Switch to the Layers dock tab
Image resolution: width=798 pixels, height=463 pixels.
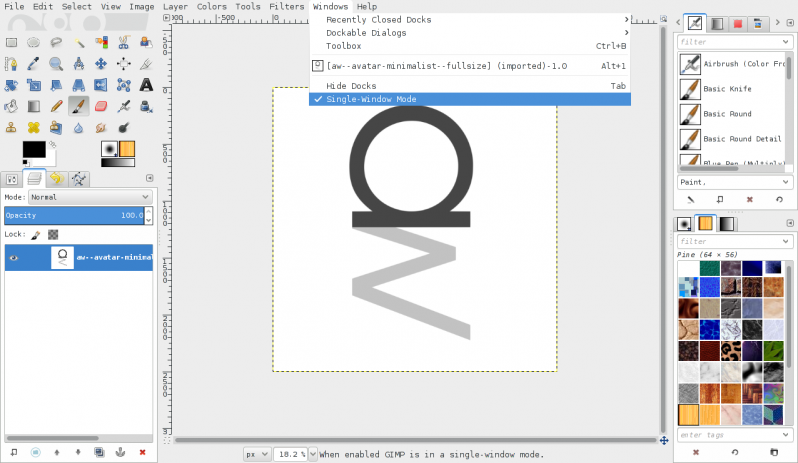pos(34,179)
